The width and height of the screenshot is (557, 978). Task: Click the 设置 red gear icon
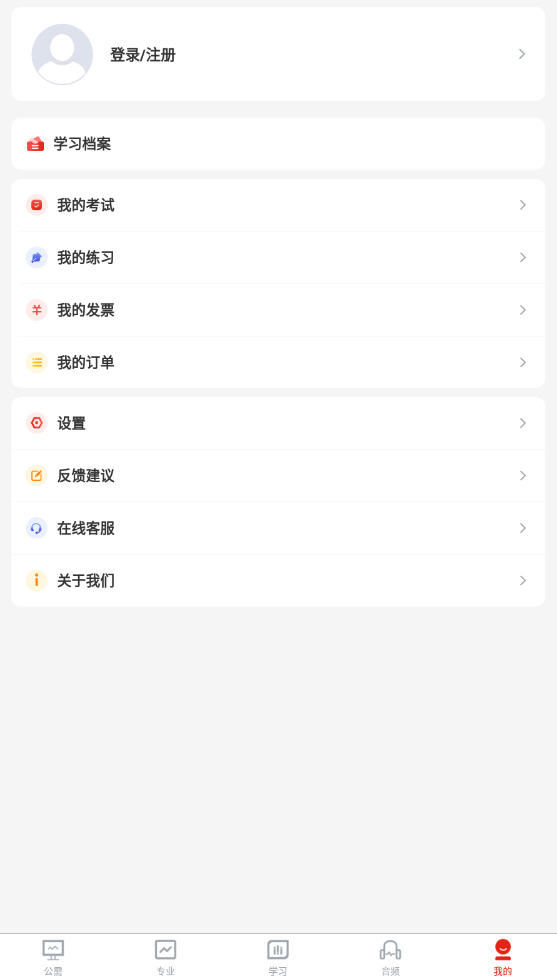[x=37, y=423]
